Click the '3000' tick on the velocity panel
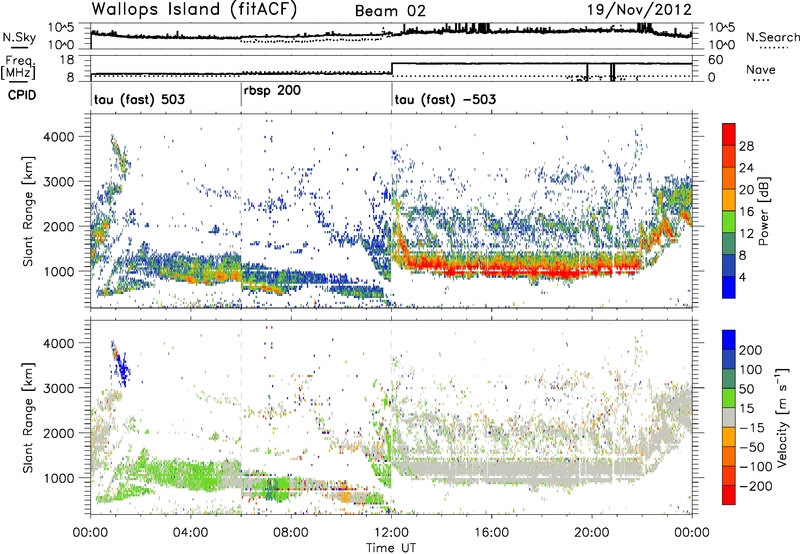 [58, 388]
